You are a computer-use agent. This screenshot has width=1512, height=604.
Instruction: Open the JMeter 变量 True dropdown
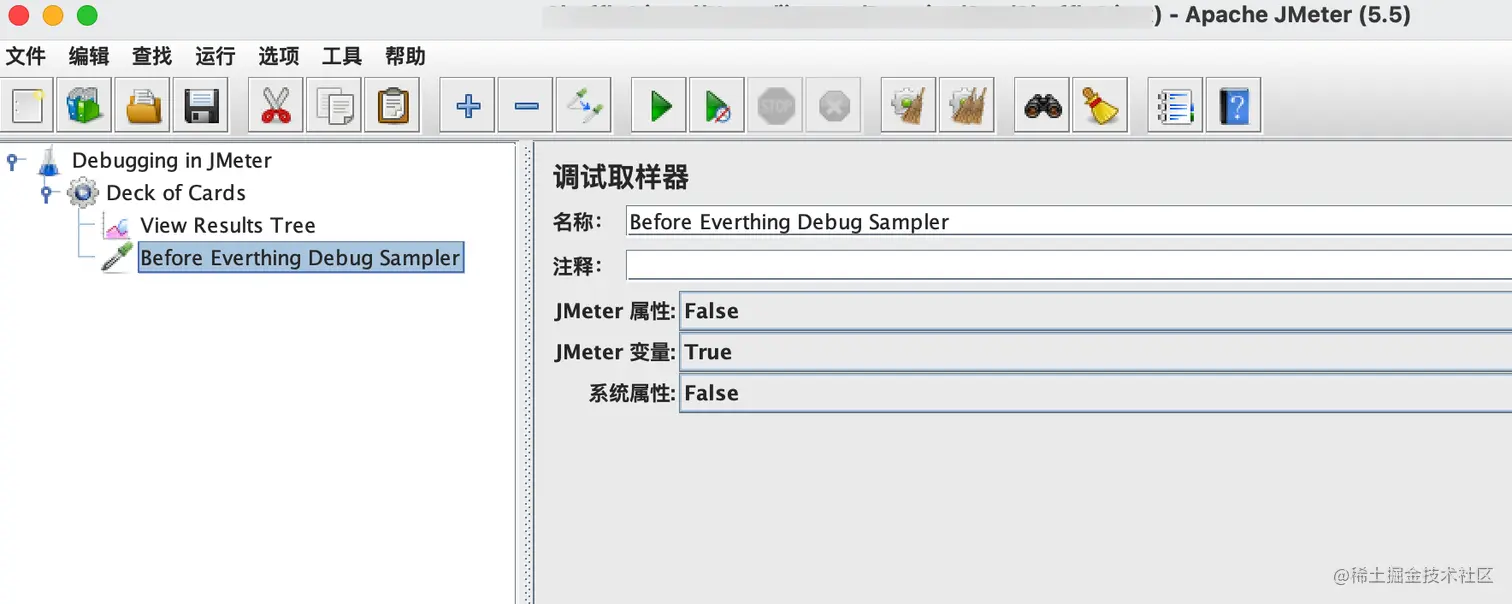point(1095,352)
